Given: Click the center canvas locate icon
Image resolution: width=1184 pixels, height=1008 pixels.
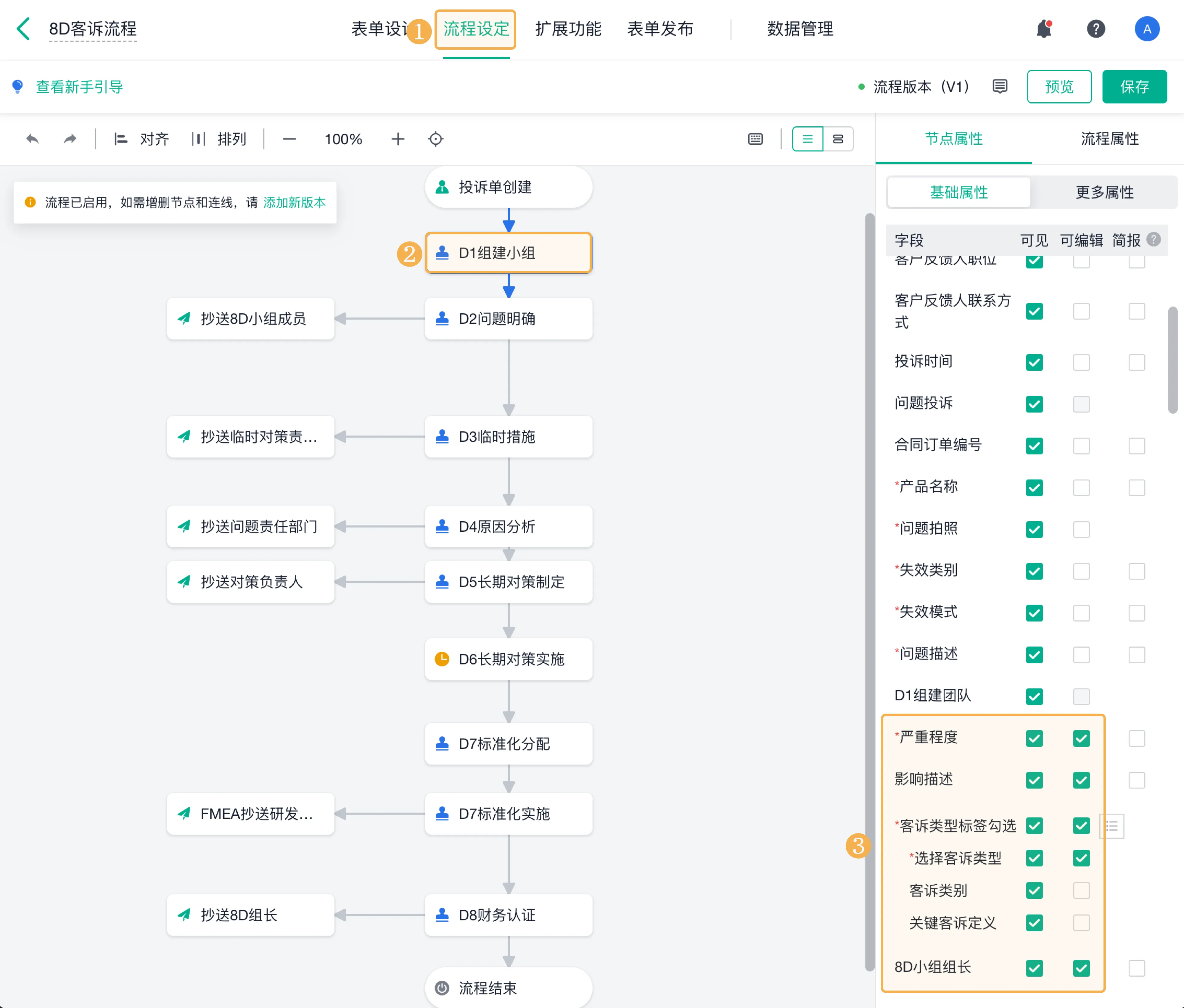Looking at the screenshot, I should click(435, 139).
